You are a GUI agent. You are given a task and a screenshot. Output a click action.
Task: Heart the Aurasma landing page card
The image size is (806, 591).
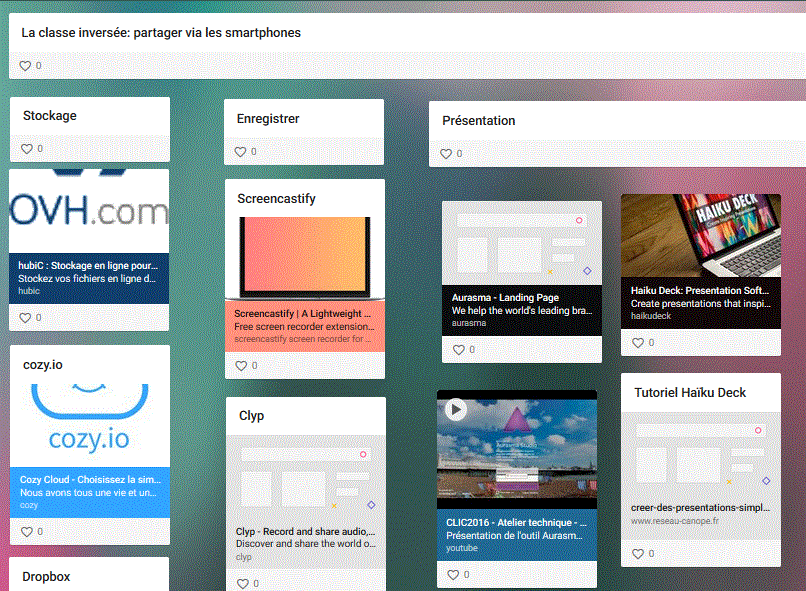tap(459, 350)
